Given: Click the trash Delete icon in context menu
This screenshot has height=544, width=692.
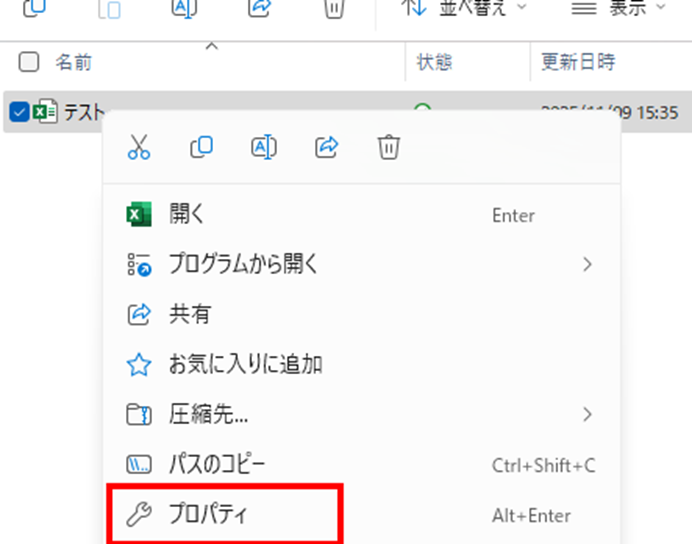Looking at the screenshot, I should click(388, 148).
